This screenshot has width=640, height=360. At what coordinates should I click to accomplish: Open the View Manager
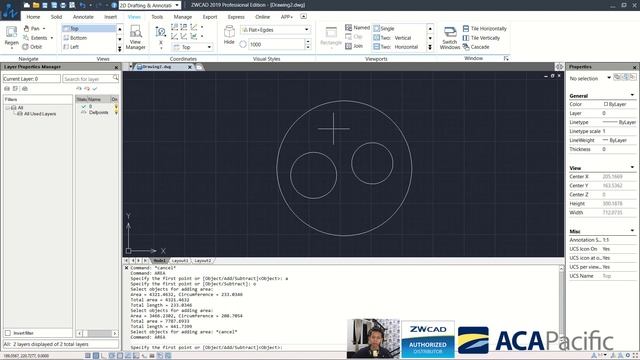pyautogui.click(x=136, y=37)
